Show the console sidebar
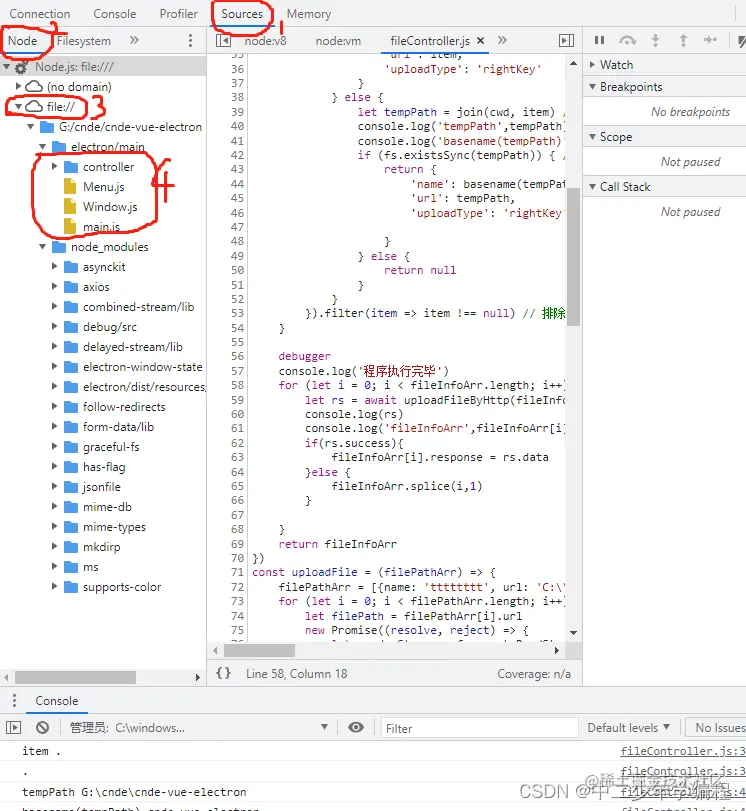 pyautogui.click(x=13, y=728)
